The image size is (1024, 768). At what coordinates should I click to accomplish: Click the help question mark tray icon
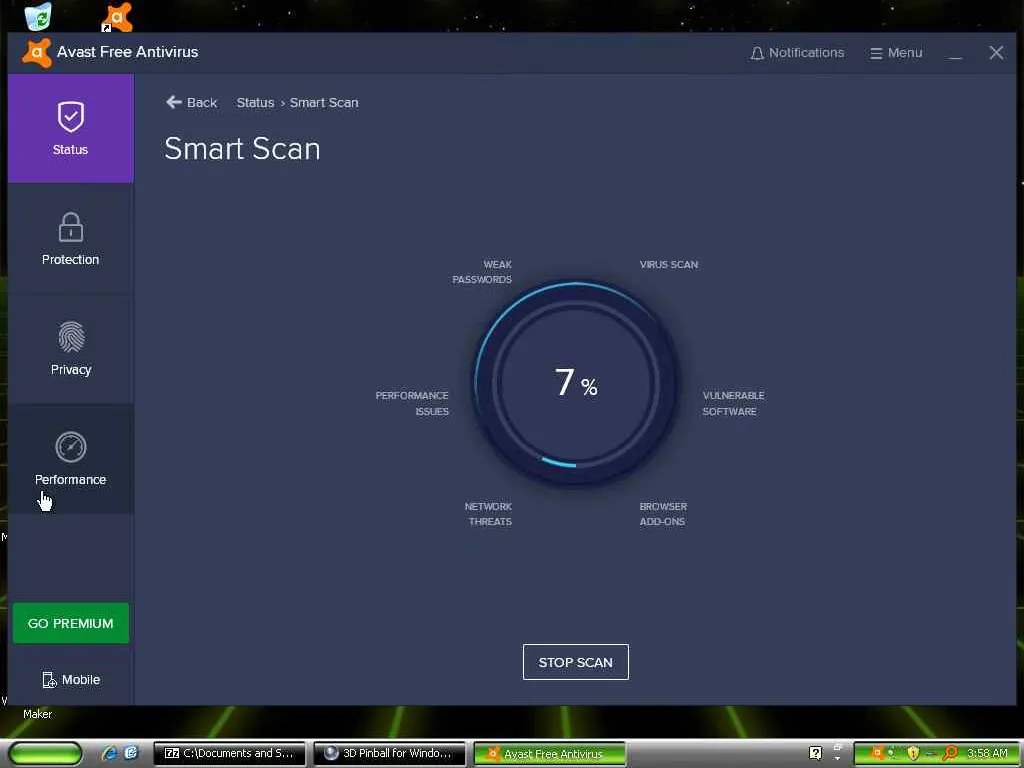pos(815,753)
